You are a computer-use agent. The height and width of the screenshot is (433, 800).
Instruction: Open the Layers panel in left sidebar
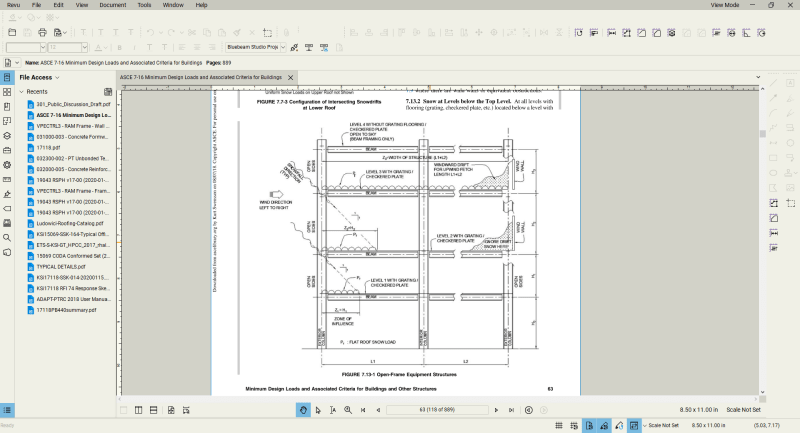7,136
